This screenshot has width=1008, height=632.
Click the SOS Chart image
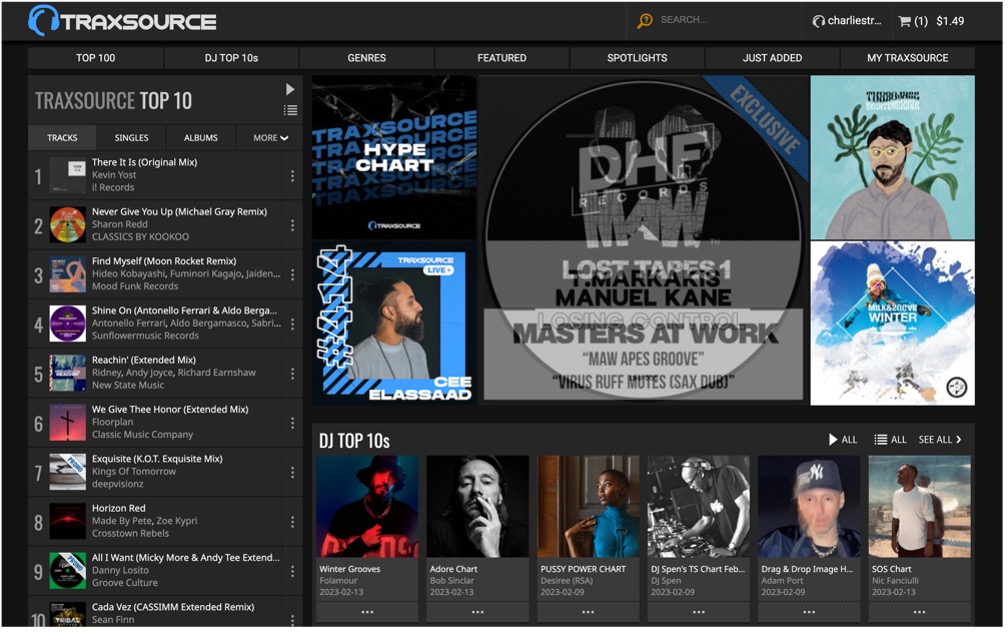(920, 507)
